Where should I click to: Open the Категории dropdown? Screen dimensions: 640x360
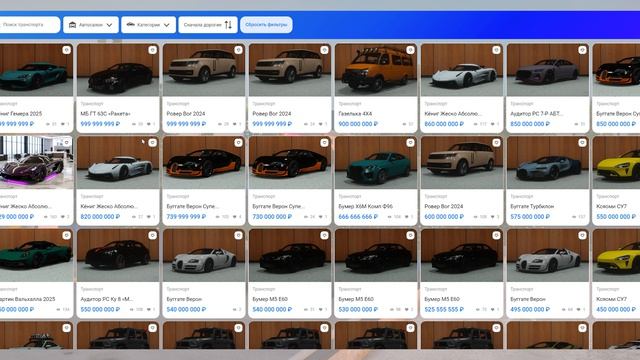click(149, 24)
